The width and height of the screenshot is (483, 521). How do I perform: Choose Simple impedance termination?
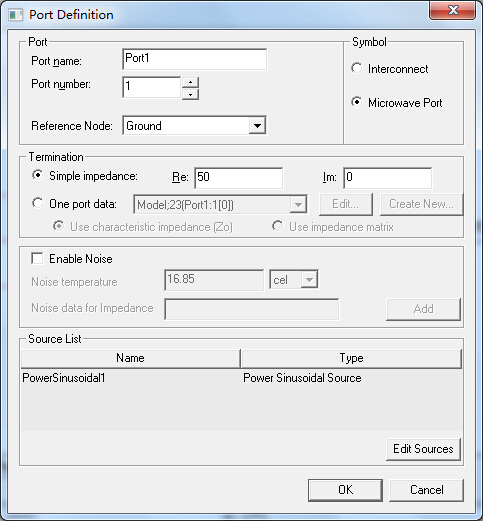(x=38, y=175)
